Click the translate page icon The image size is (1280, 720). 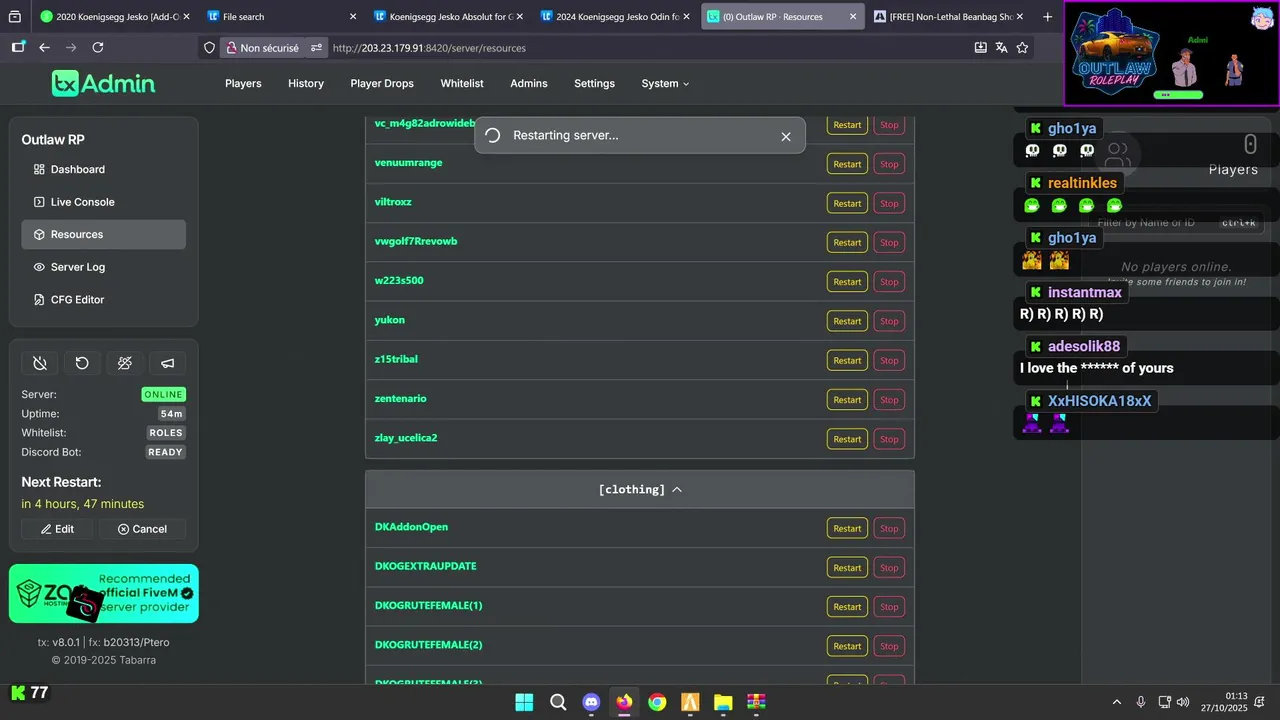(1001, 47)
